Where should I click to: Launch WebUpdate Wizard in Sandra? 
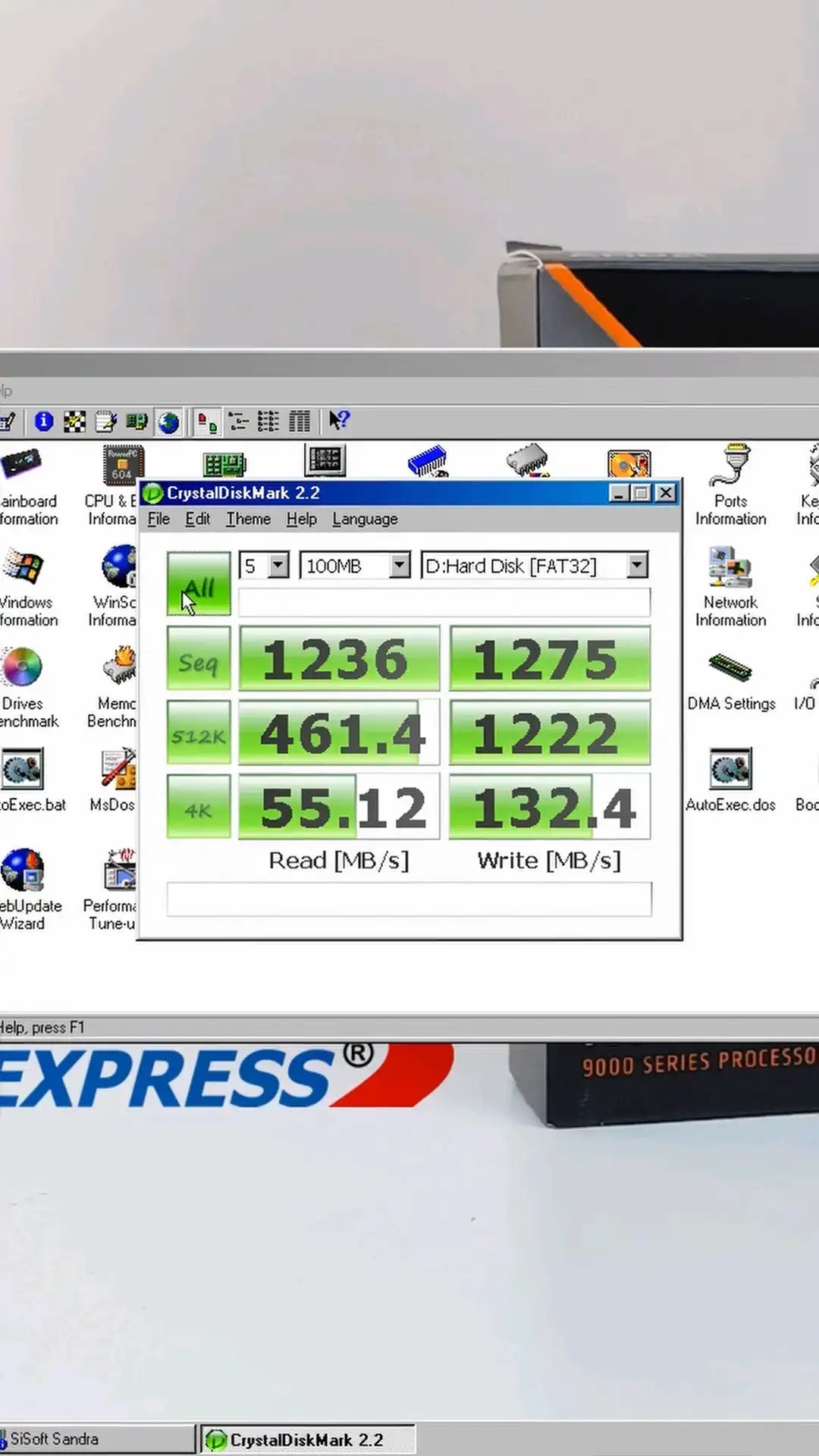29,890
